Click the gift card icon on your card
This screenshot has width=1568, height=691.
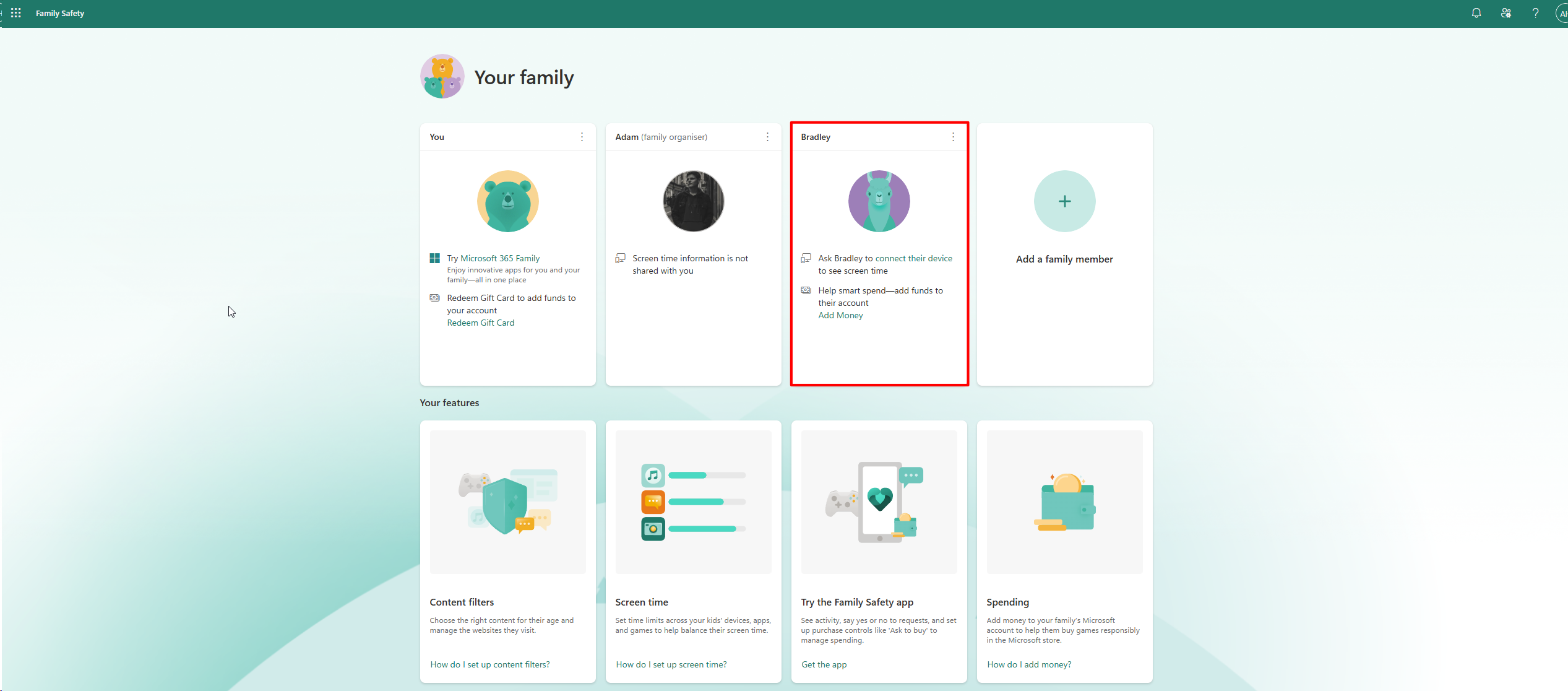435,297
